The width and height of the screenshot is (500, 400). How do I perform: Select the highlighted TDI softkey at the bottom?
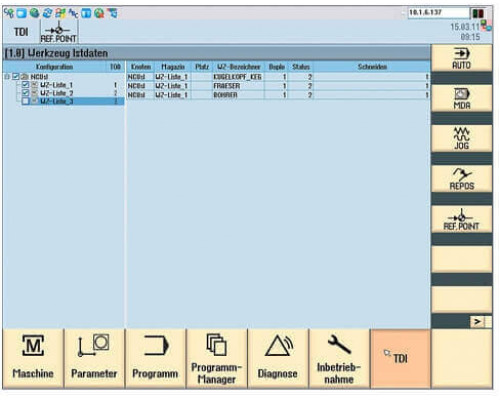pyautogui.click(x=400, y=359)
